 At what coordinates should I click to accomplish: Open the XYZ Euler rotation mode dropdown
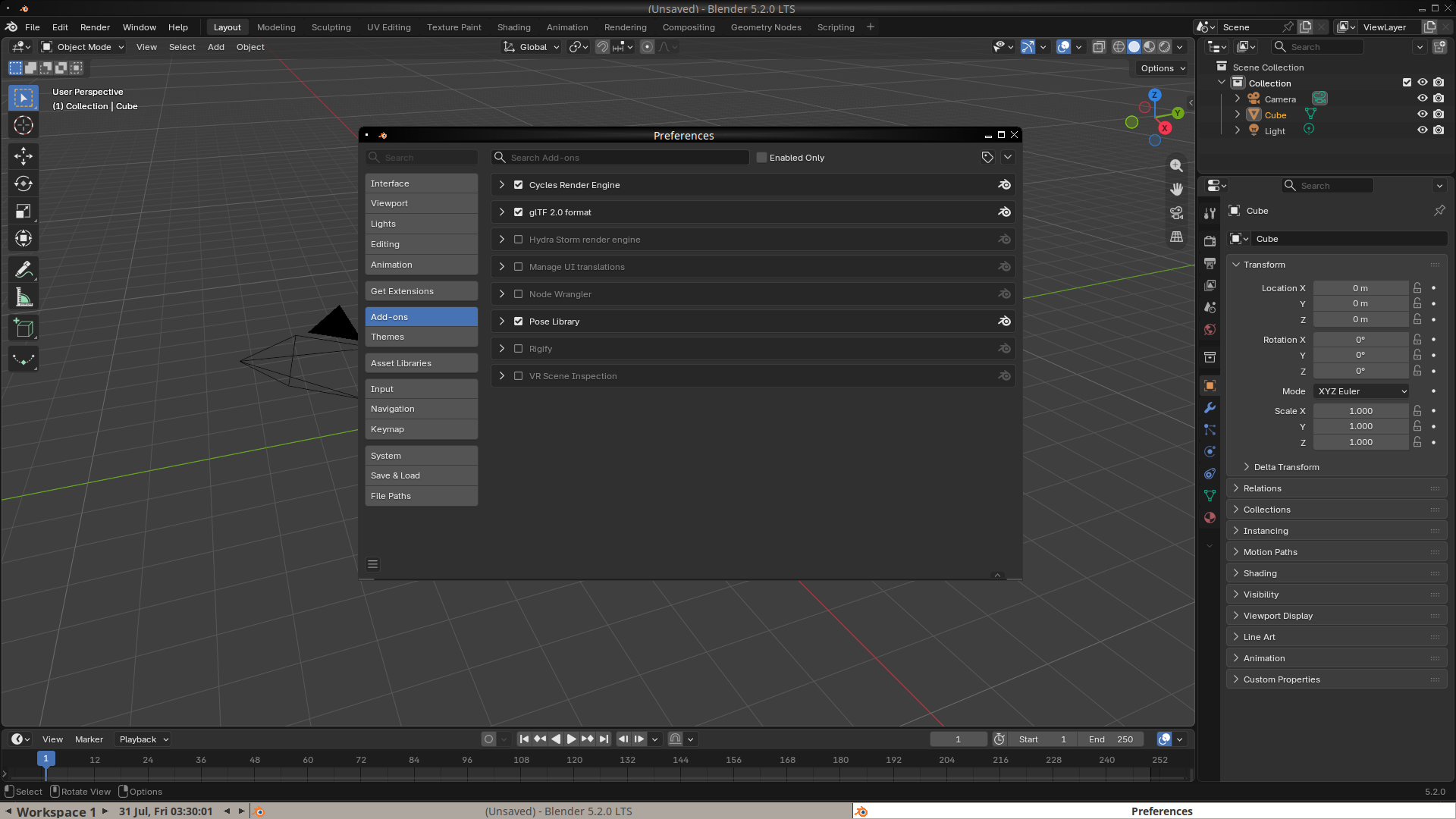[x=1361, y=391]
